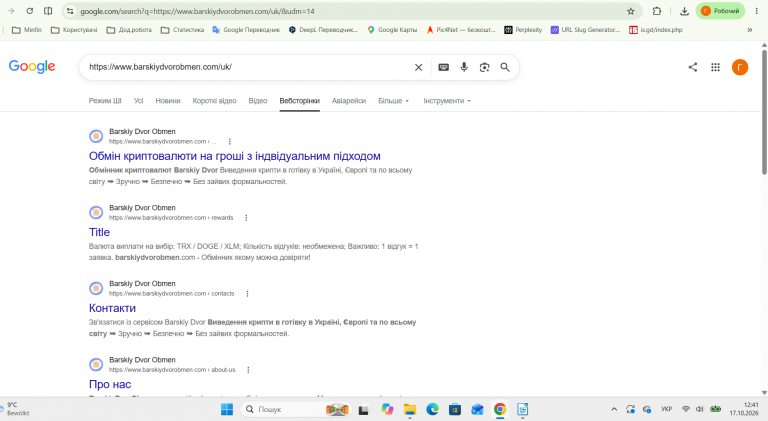Viewport: 768px width, 421px height.
Task: Switch to the Режим ШІ tab
Action: click(x=105, y=101)
